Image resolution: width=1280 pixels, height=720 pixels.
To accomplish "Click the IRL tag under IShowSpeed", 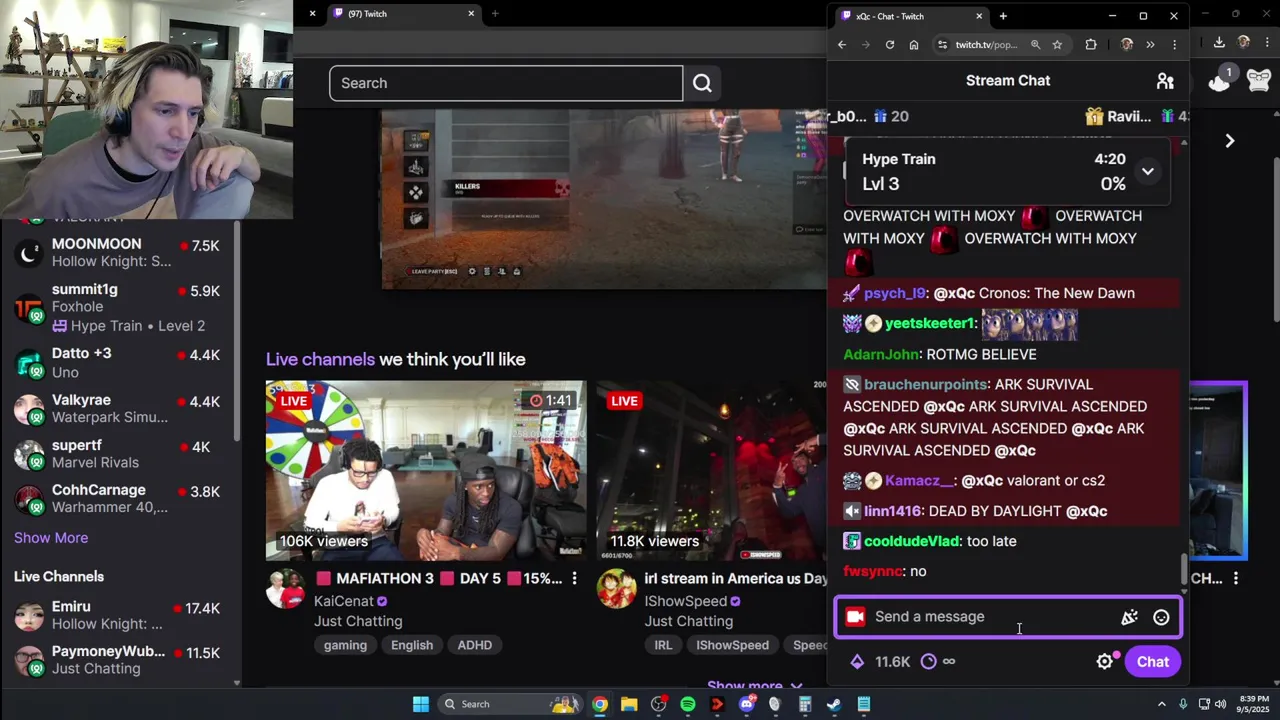I will click(x=663, y=645).
